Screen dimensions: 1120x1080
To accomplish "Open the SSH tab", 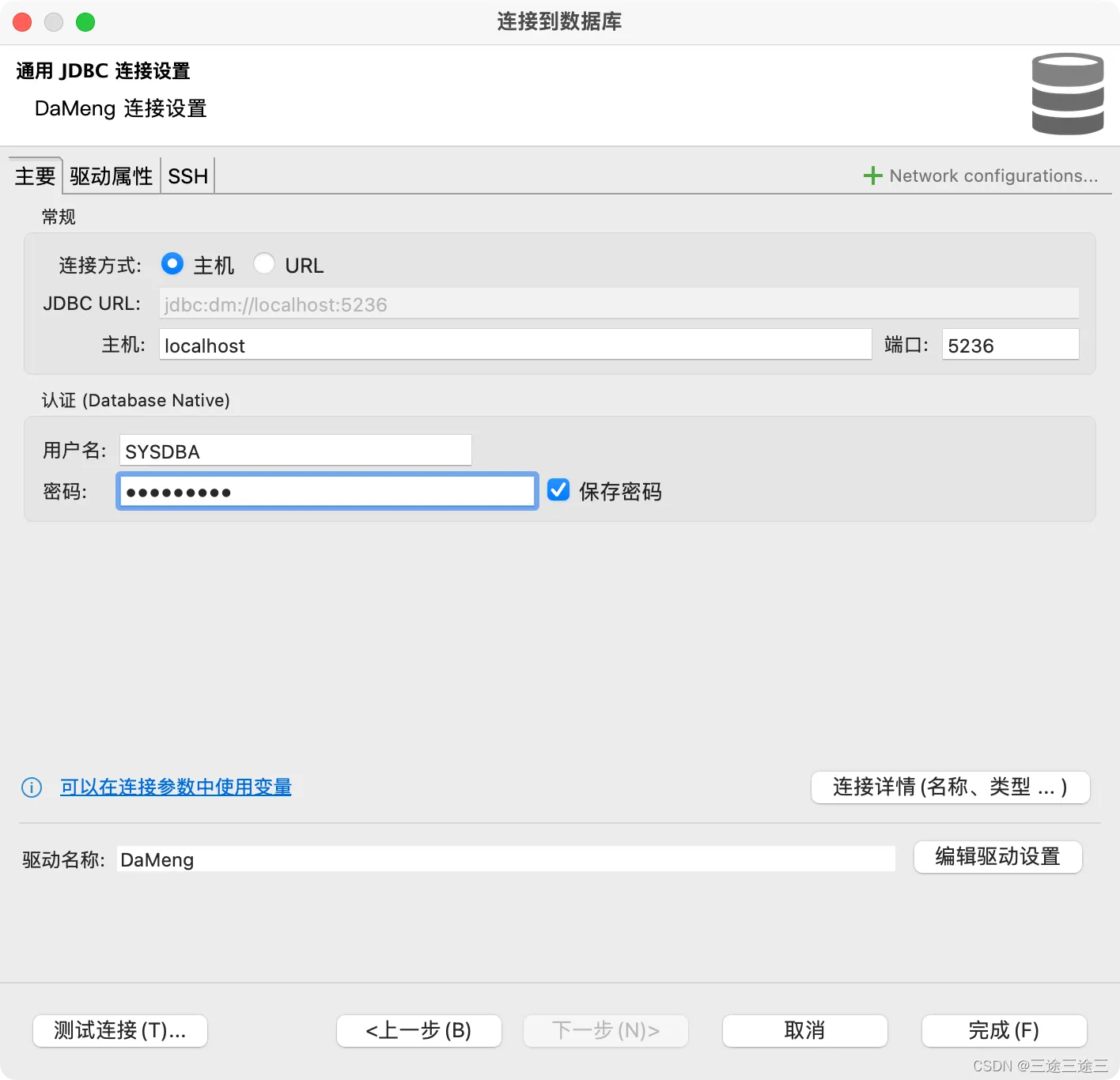I will [187, 176].
